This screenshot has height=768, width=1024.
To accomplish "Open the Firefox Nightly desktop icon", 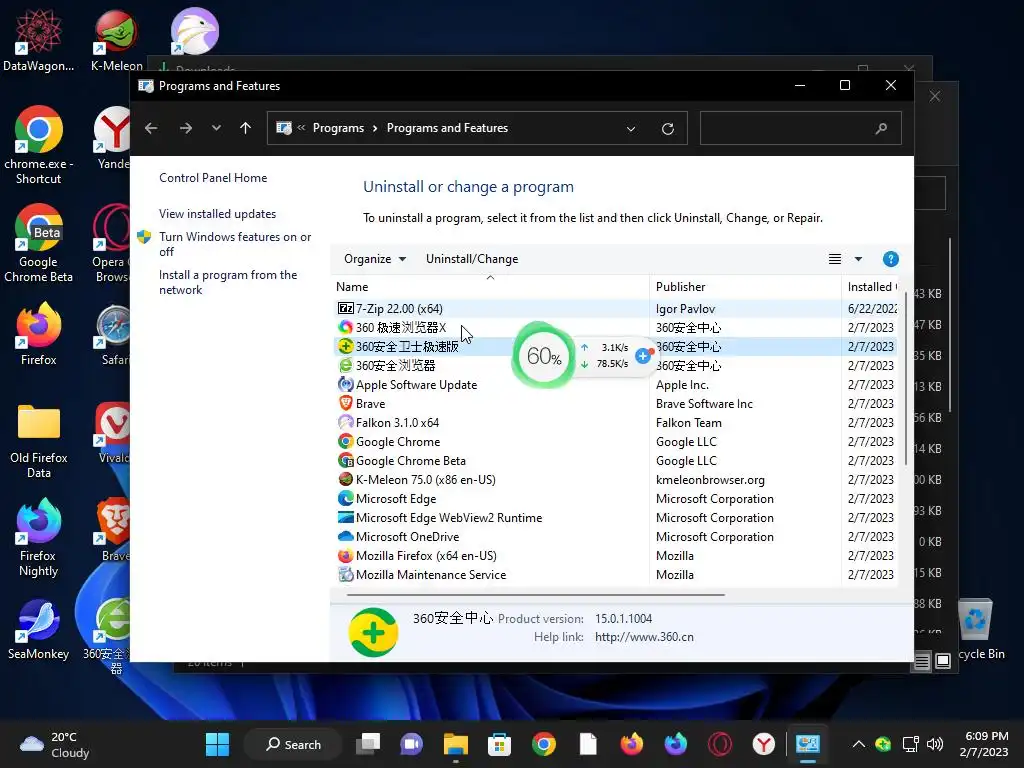I will (x=39, y=537).
